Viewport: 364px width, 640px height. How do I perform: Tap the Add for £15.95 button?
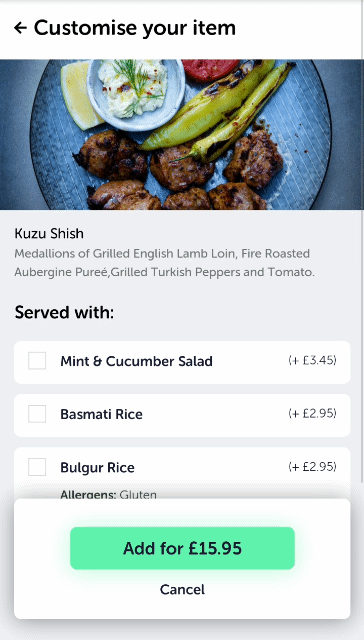(x=182, y=548)
